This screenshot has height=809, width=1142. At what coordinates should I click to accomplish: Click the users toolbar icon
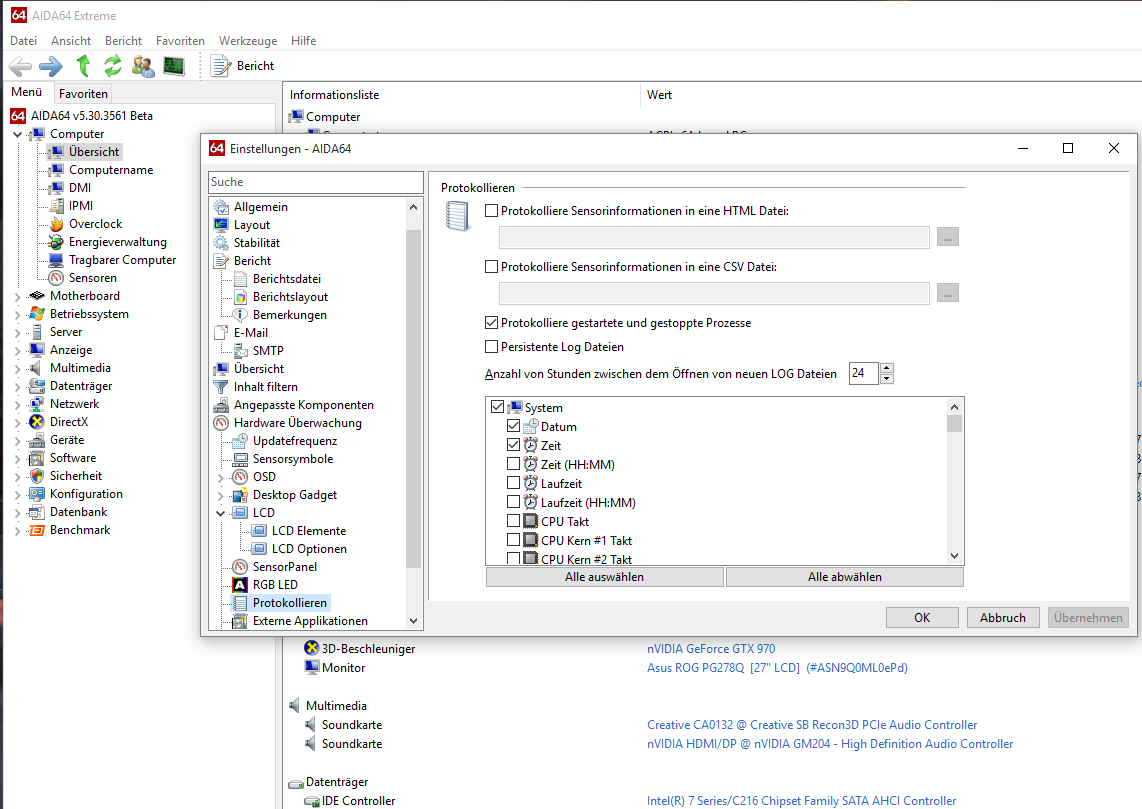143,66
